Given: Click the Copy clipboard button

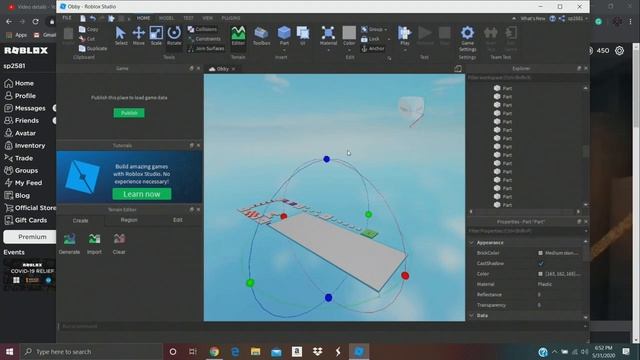Looking at the screenshot, I should click(89, 29).
